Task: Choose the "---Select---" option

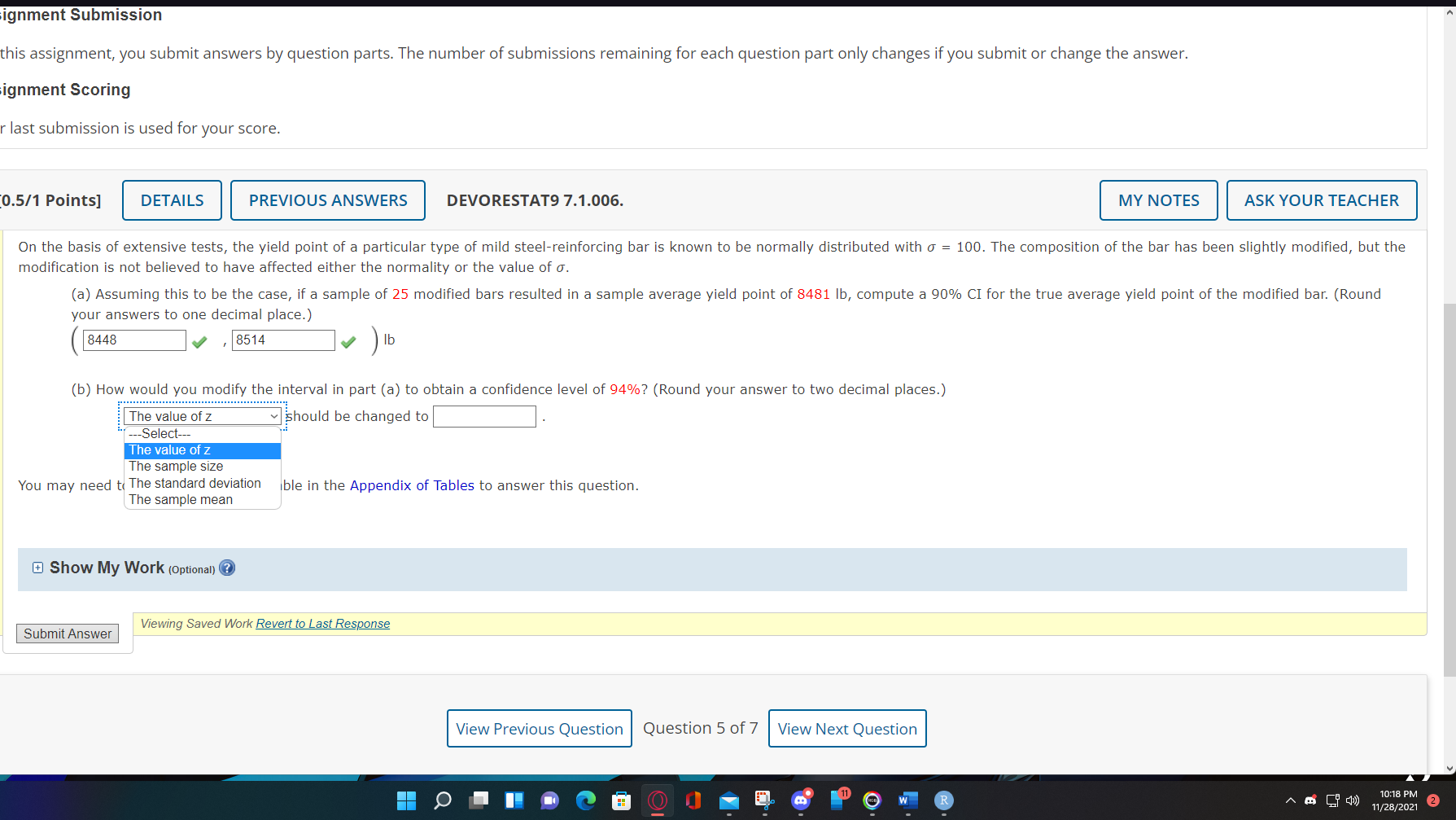Action: click(x=158, y=433)
